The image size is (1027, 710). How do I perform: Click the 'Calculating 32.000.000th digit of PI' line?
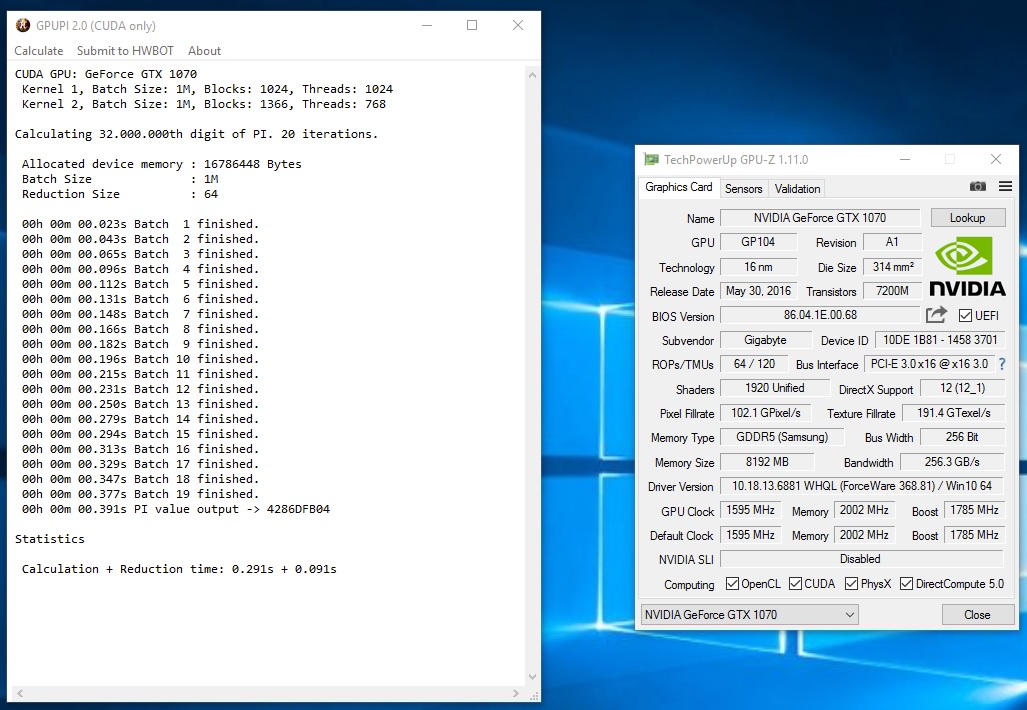tap(196, 134)
